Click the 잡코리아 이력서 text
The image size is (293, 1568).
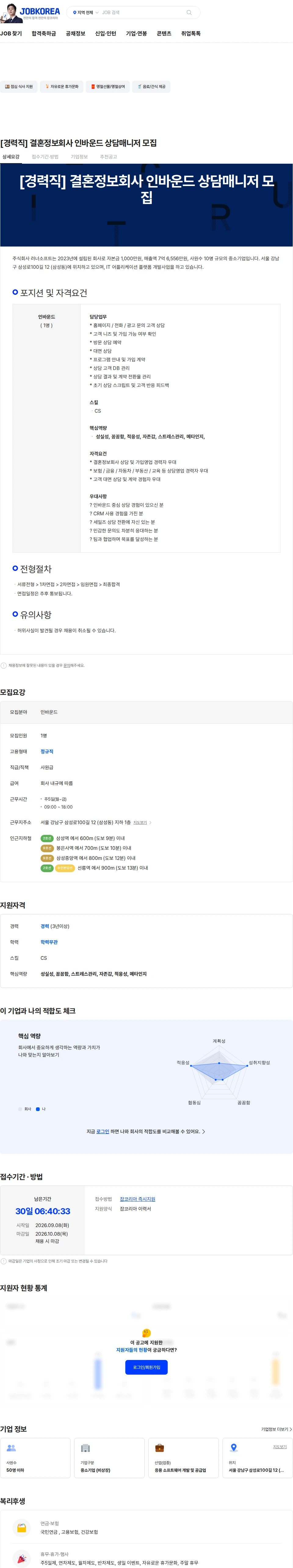click(x=135, y=1208)
